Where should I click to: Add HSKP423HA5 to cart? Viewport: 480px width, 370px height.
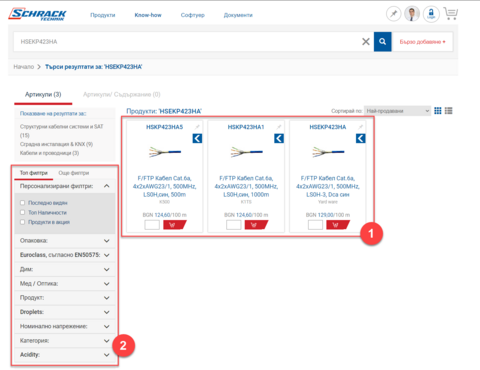[174, 225]
